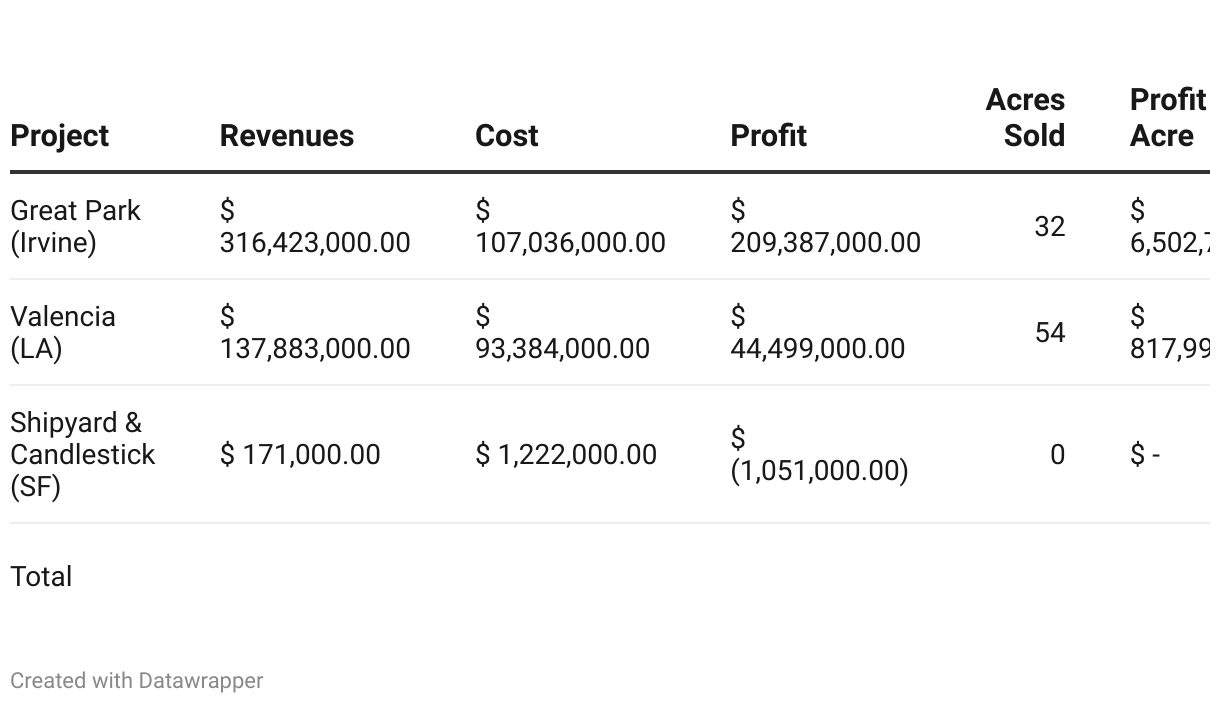Click the Shipyard & Candlestick (SF) cell
Screen dimensions: 1220x704
pyautogui.click(x=82, y=454)
